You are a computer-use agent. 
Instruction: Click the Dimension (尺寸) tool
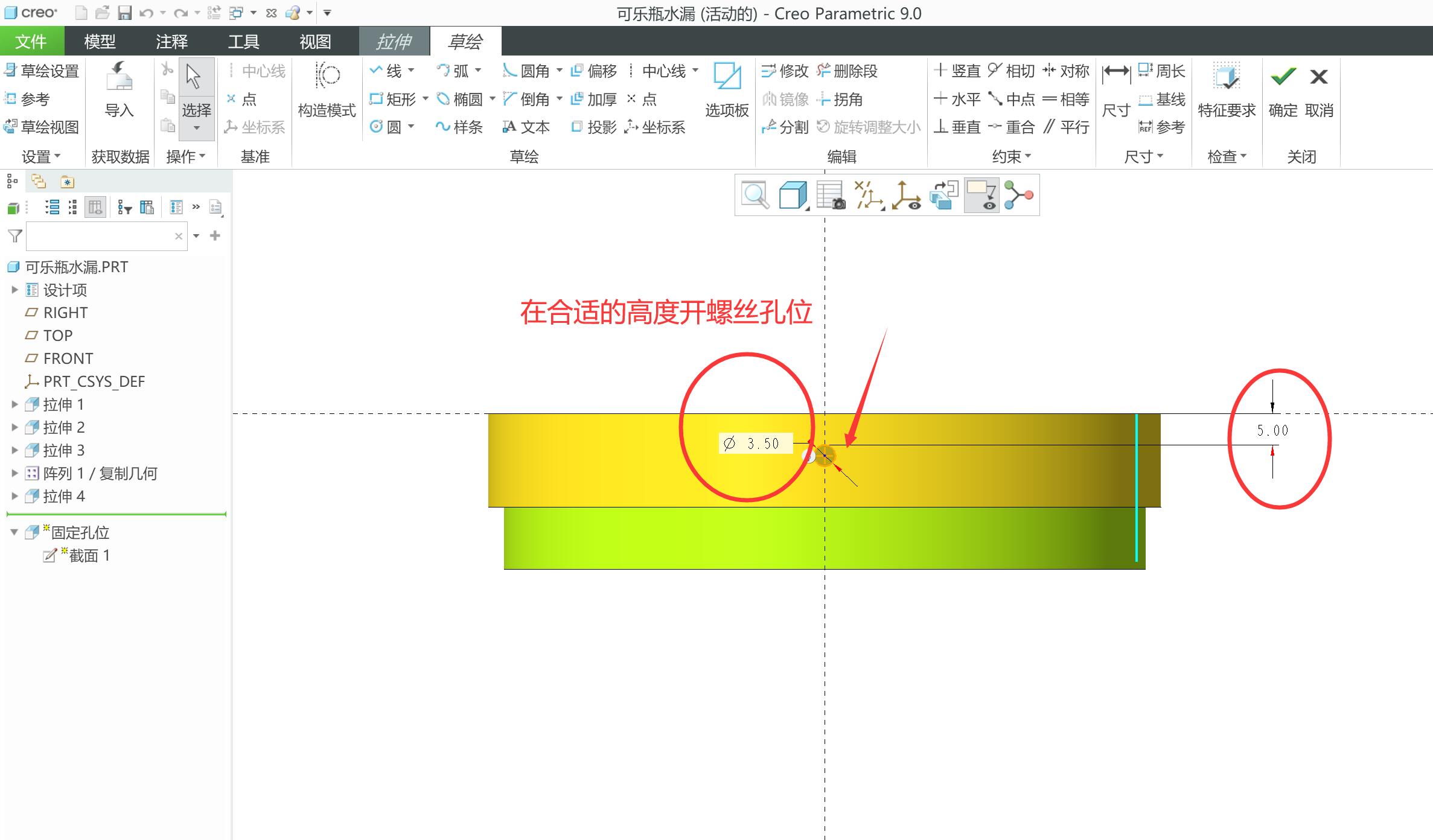tap(1115, 91)
